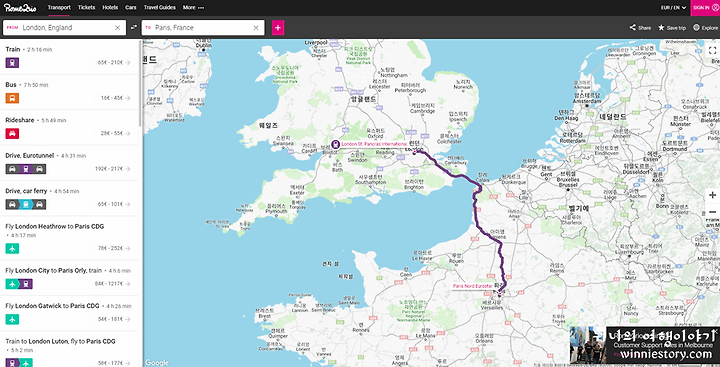Open the EUR / EN currency dropdown

673,8
